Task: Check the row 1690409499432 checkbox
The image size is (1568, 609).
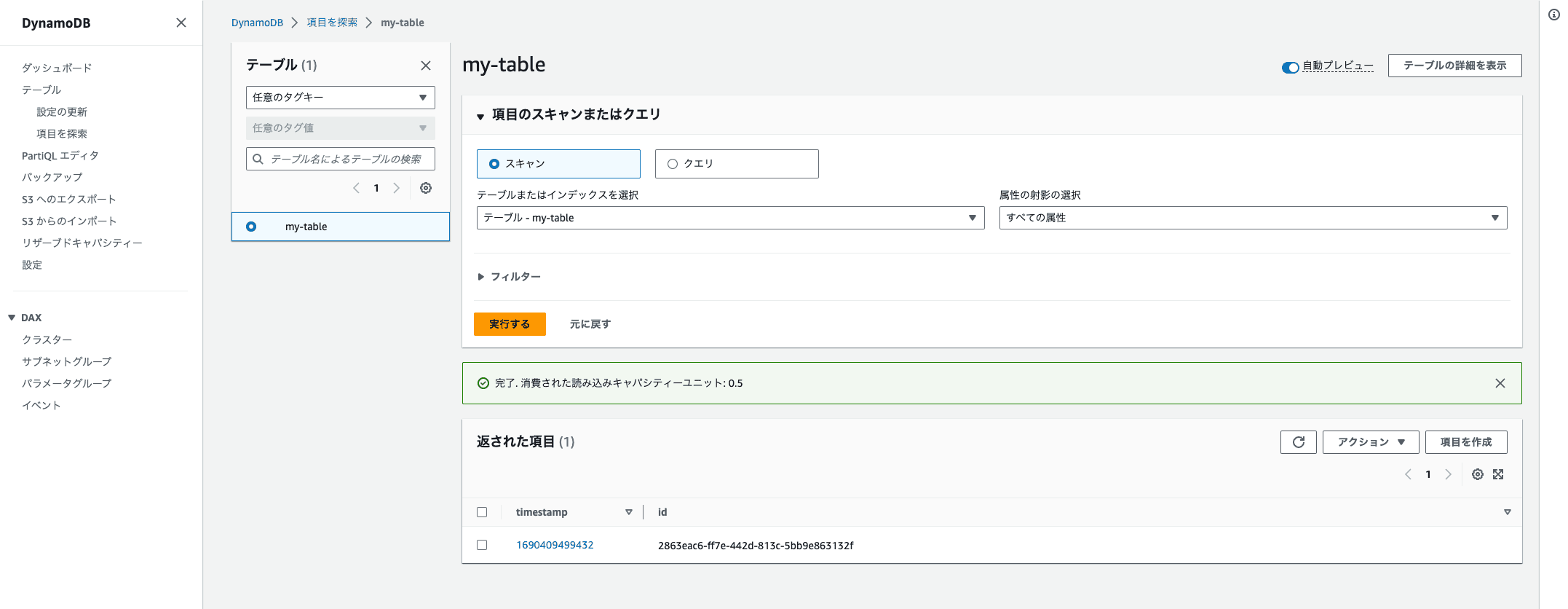Action: click(x=482, y=545)
